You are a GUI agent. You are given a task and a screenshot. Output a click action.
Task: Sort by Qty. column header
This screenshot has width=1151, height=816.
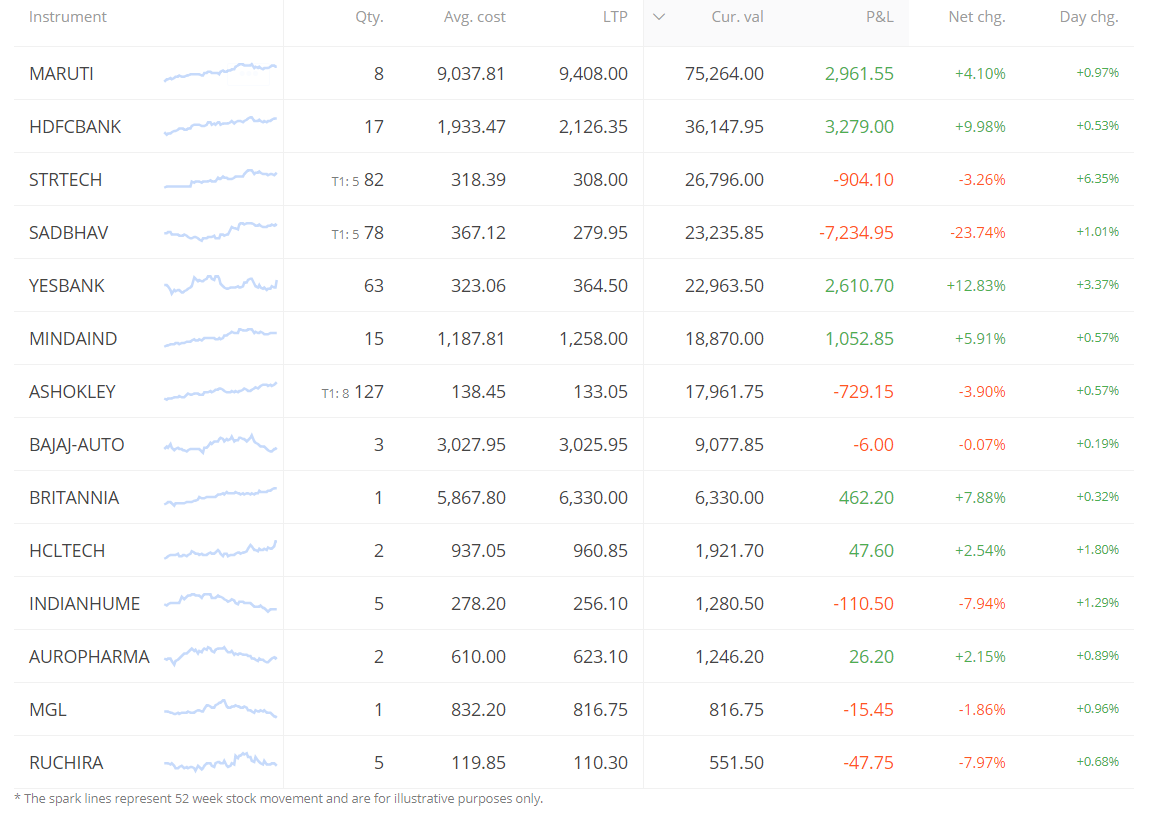click(369, 17)
